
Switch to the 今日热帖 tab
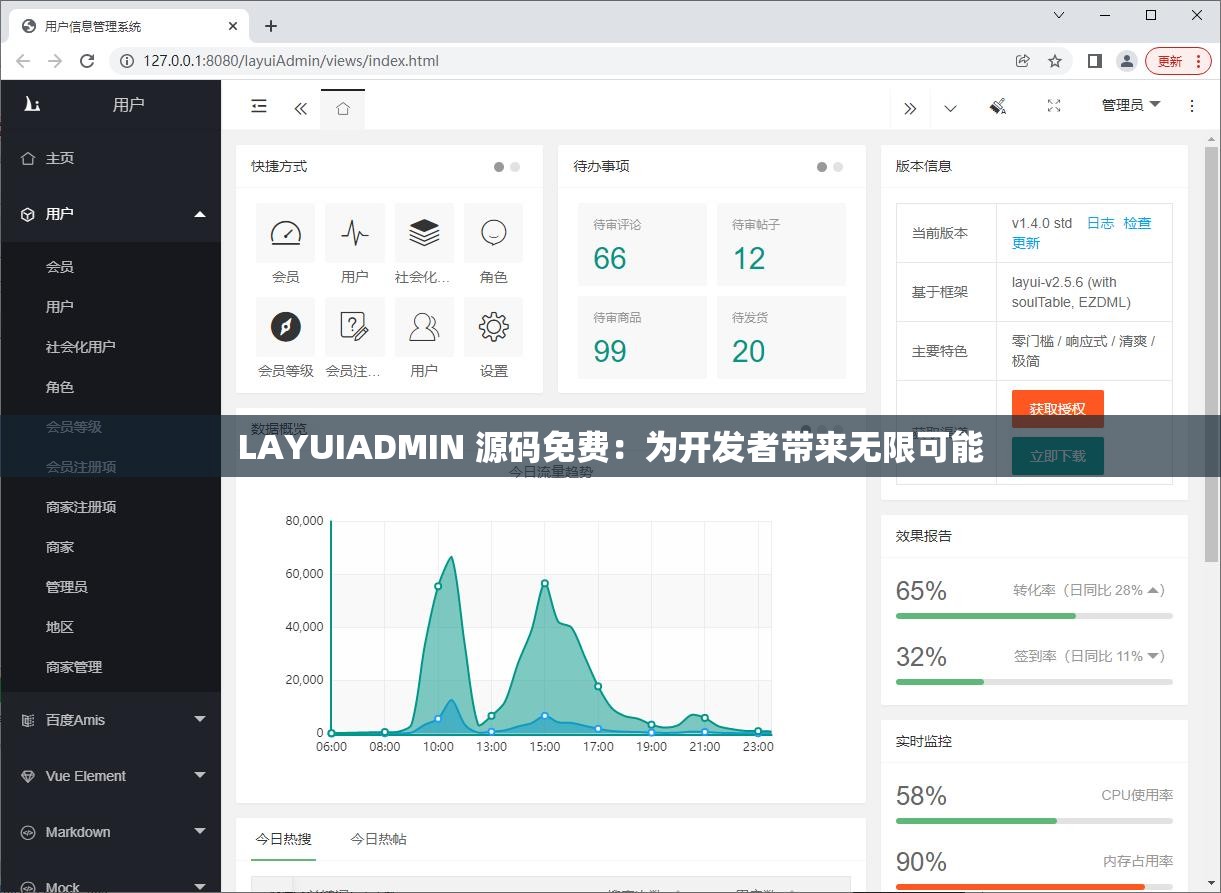tap(378, 840)
